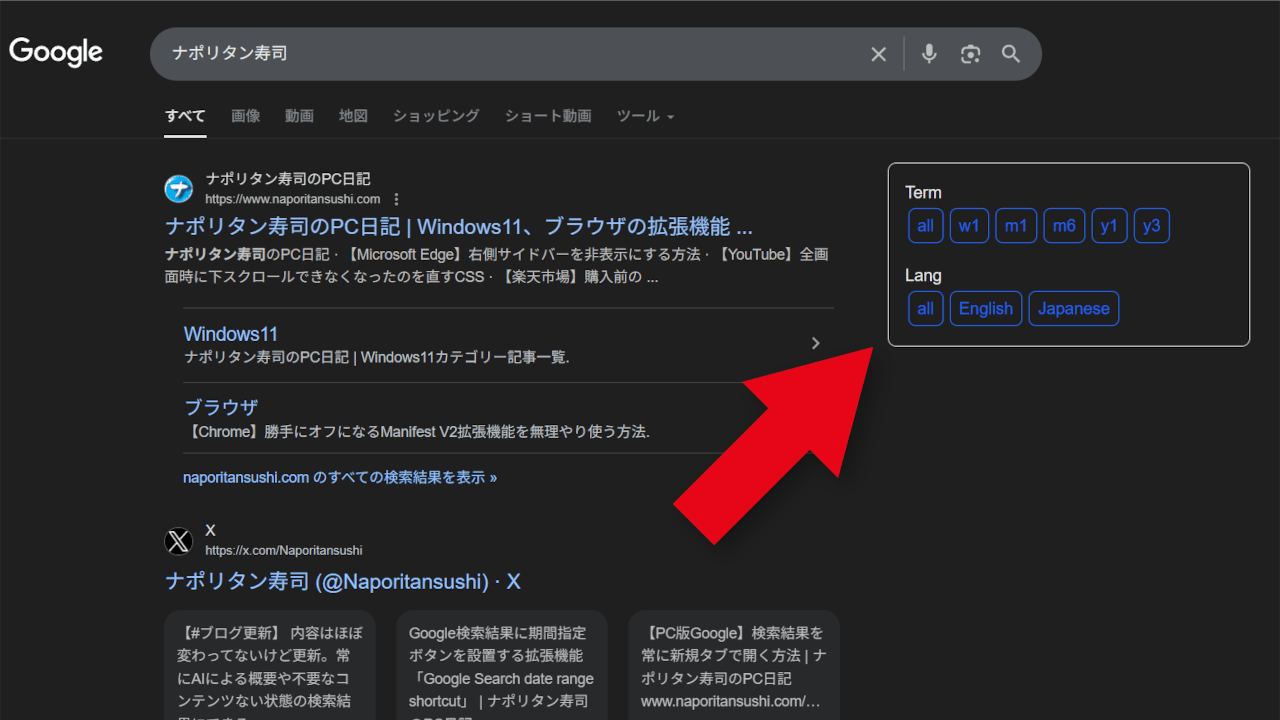Screen dimensions: 1280x720
Task: Click the X site favicon
Action: pyautogui.click(x=178, y=541)
